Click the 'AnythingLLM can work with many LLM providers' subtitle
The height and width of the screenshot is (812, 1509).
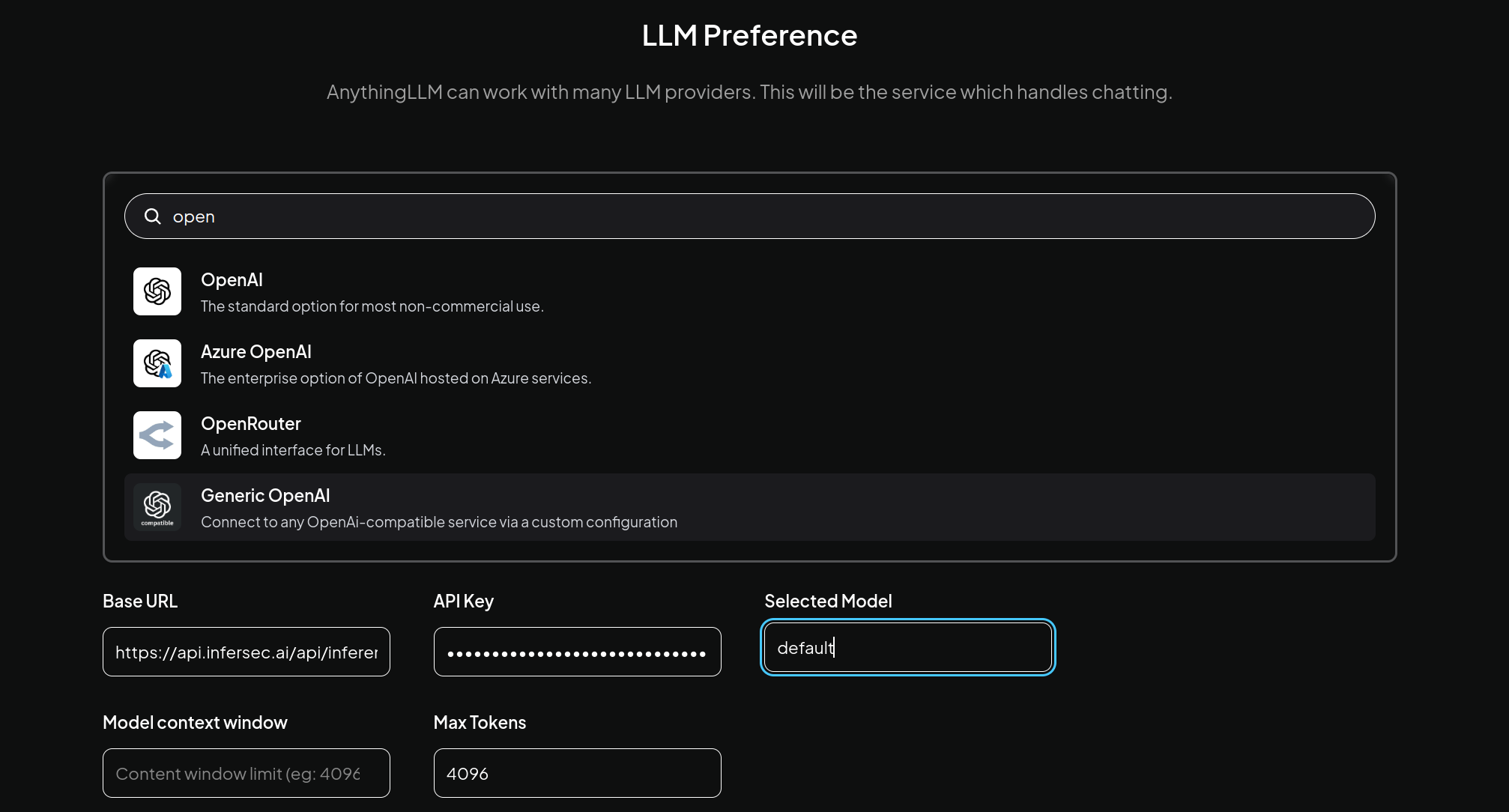point(749,92)
